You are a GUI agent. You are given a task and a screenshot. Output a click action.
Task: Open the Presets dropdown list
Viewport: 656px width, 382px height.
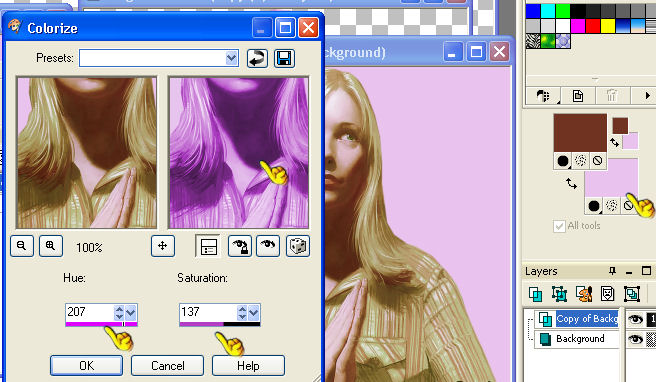(x=231, y=58)
